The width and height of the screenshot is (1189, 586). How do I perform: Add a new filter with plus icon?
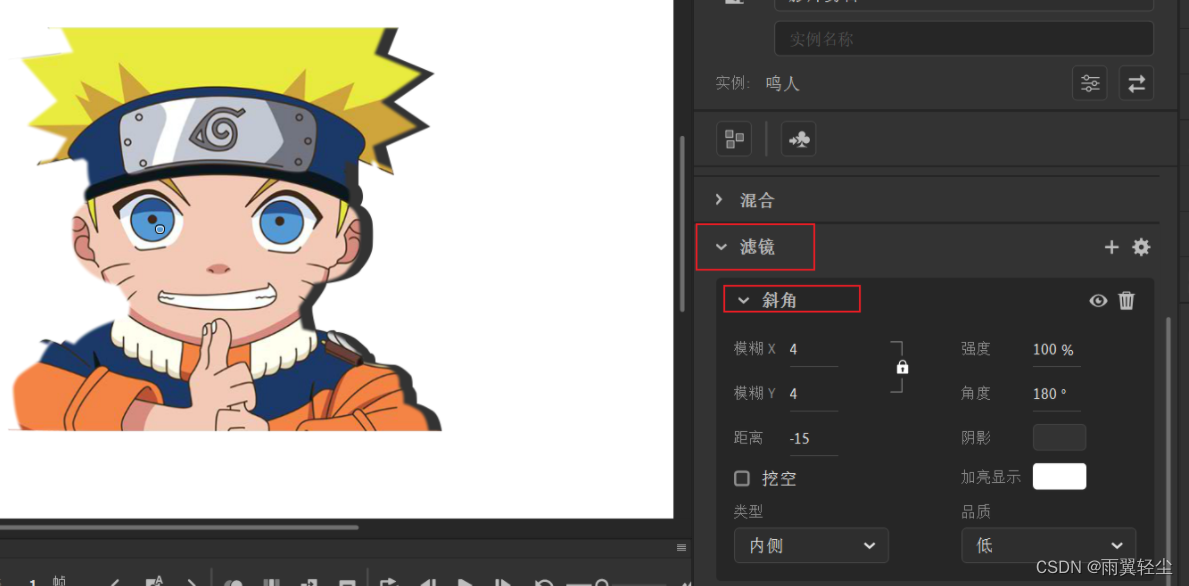tap(1112, 246)
